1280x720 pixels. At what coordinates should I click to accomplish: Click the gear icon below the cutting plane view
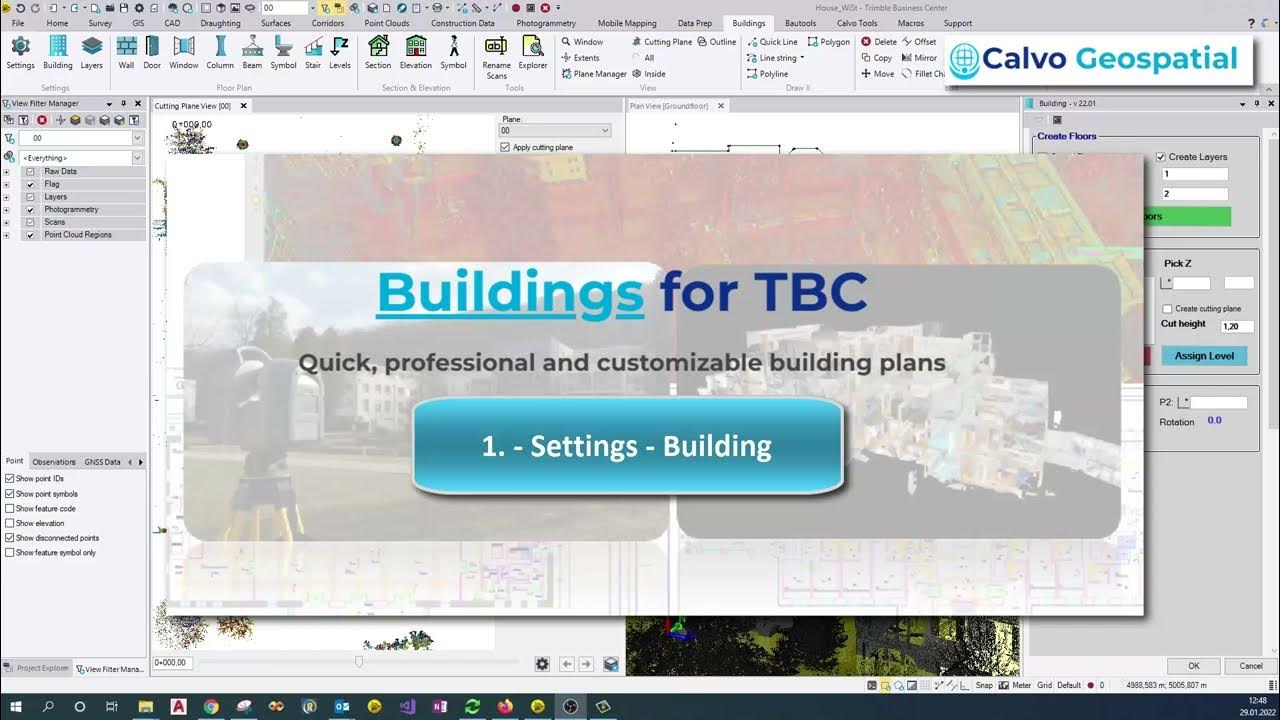(542, 664)
